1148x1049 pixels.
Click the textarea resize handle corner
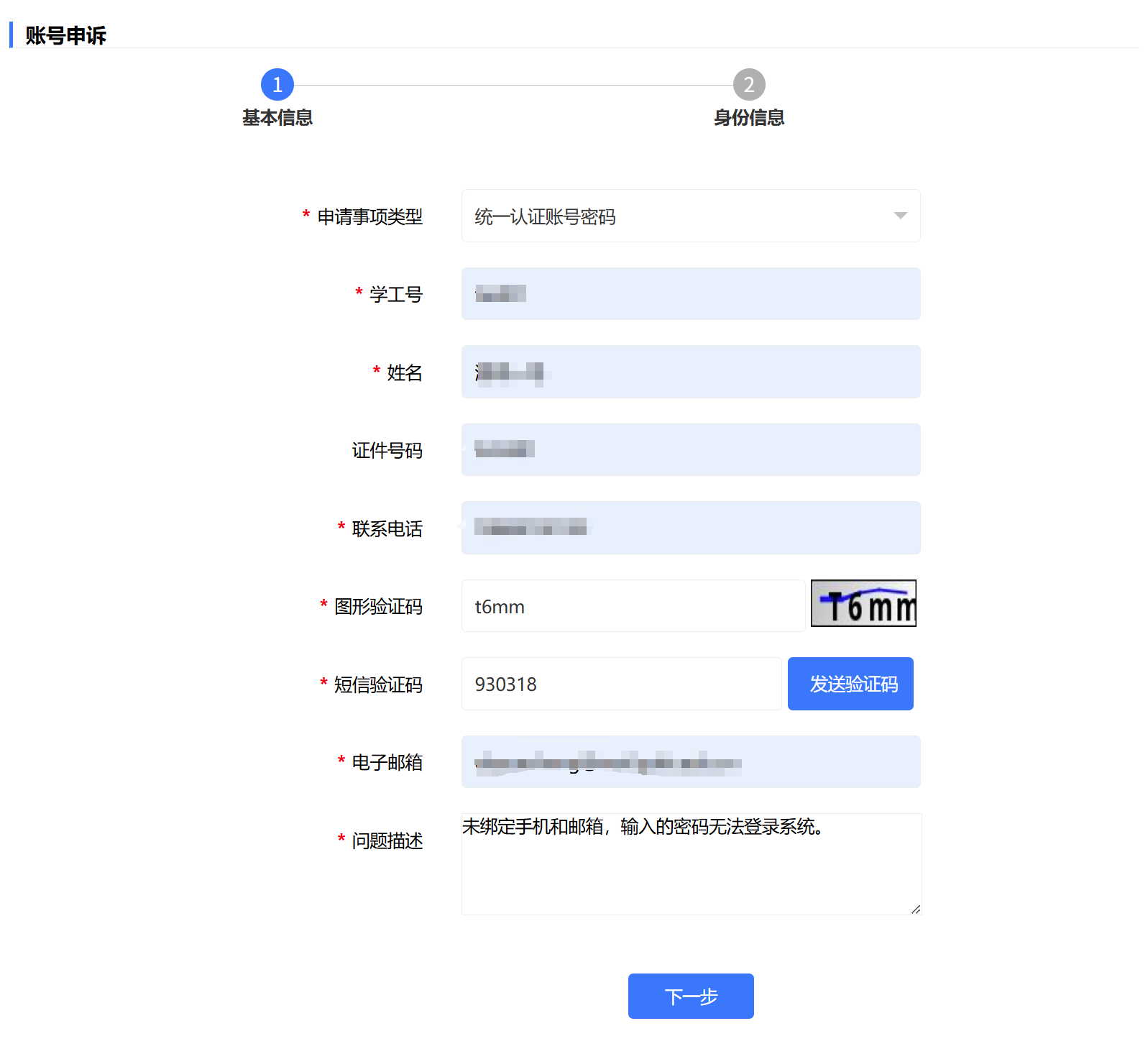(915, 910)
